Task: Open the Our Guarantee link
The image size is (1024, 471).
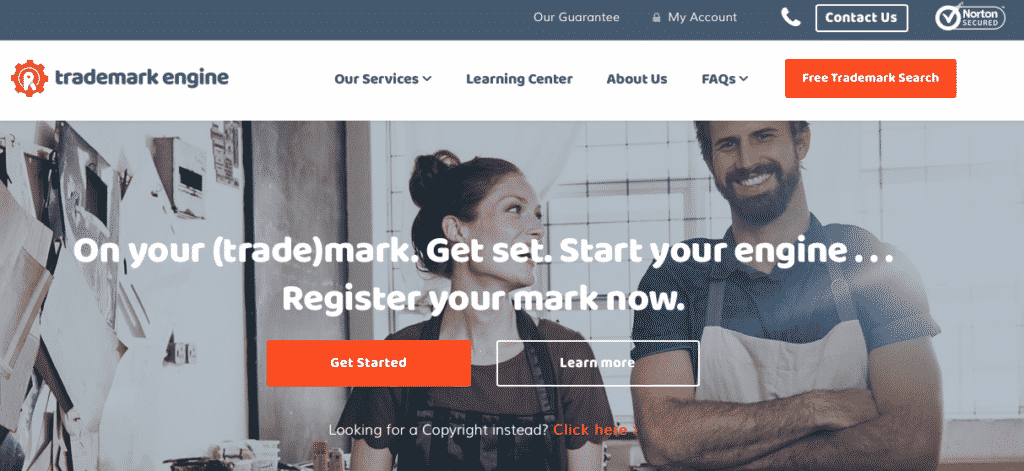Action: point(576,18)
